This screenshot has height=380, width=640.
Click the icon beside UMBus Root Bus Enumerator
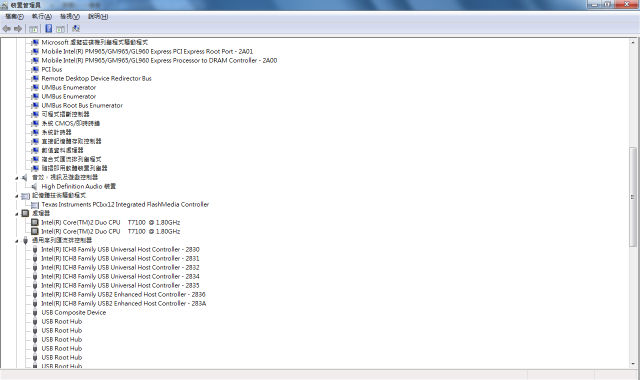pos(35,105)
